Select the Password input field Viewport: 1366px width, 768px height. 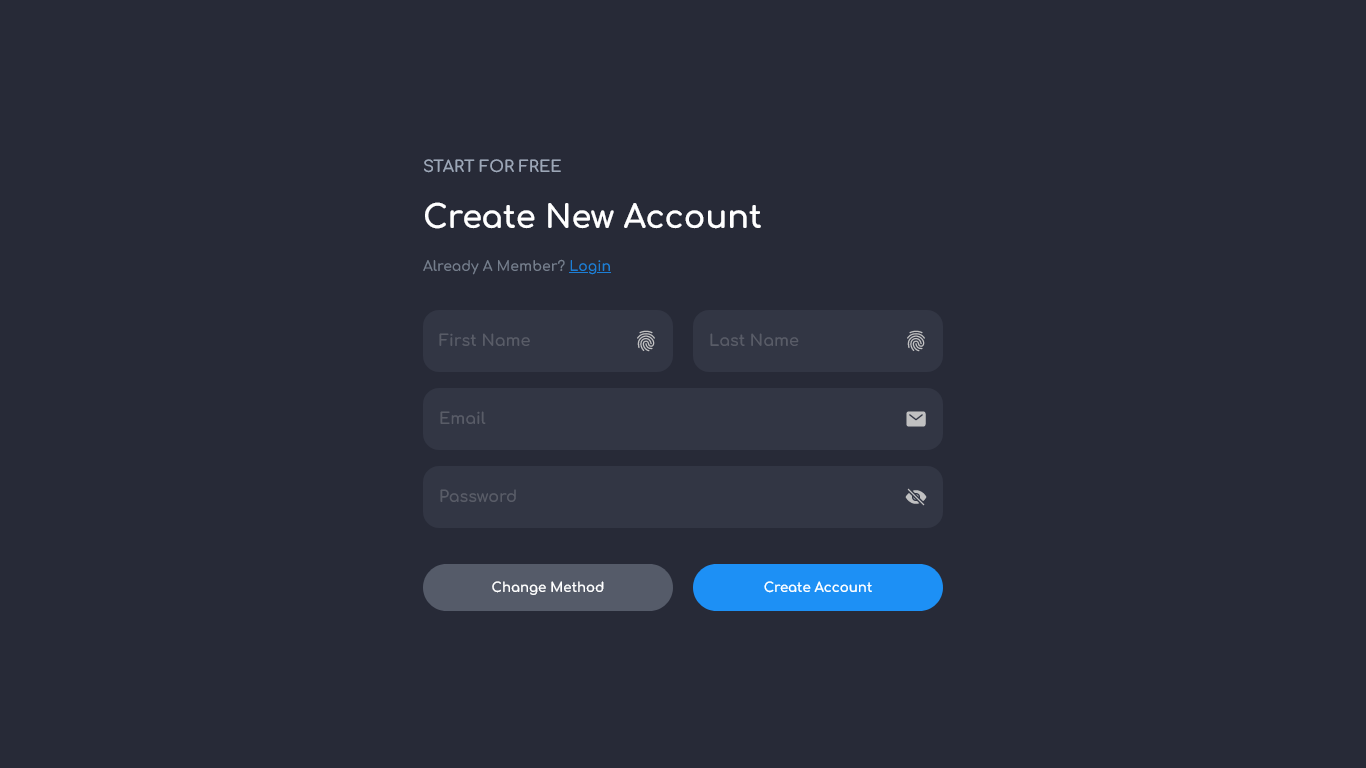[x=683, y=497]
